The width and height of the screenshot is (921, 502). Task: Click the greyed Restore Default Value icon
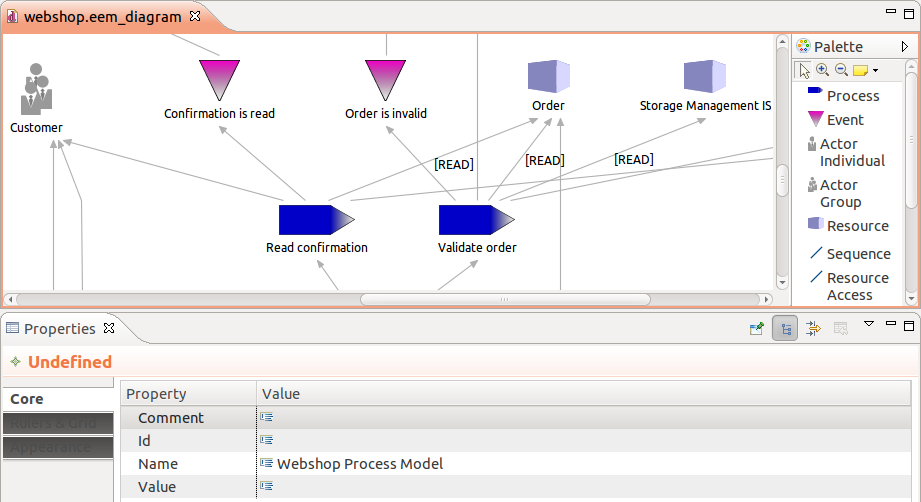841,328
